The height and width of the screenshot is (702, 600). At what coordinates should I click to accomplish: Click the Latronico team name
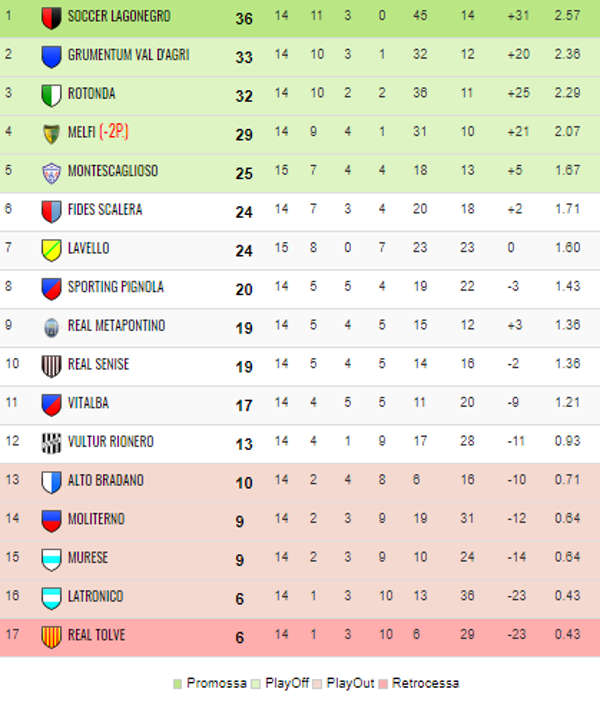click(95, 597)
